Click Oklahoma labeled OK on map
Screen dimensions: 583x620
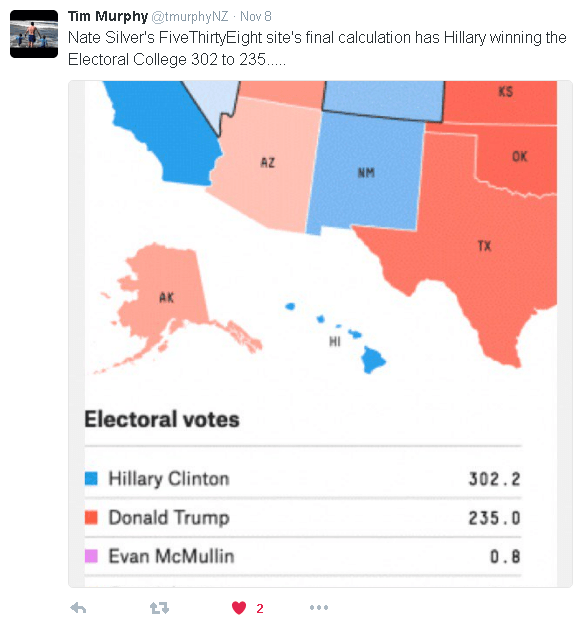[x=520, y=157]
